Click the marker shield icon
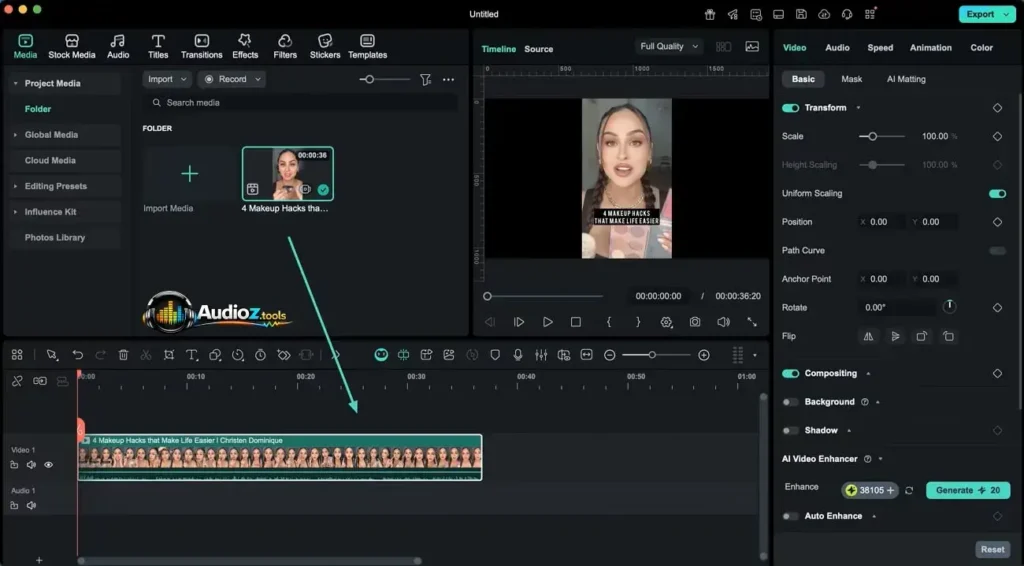The image size is (1024, 566). [x=495, y=355]
